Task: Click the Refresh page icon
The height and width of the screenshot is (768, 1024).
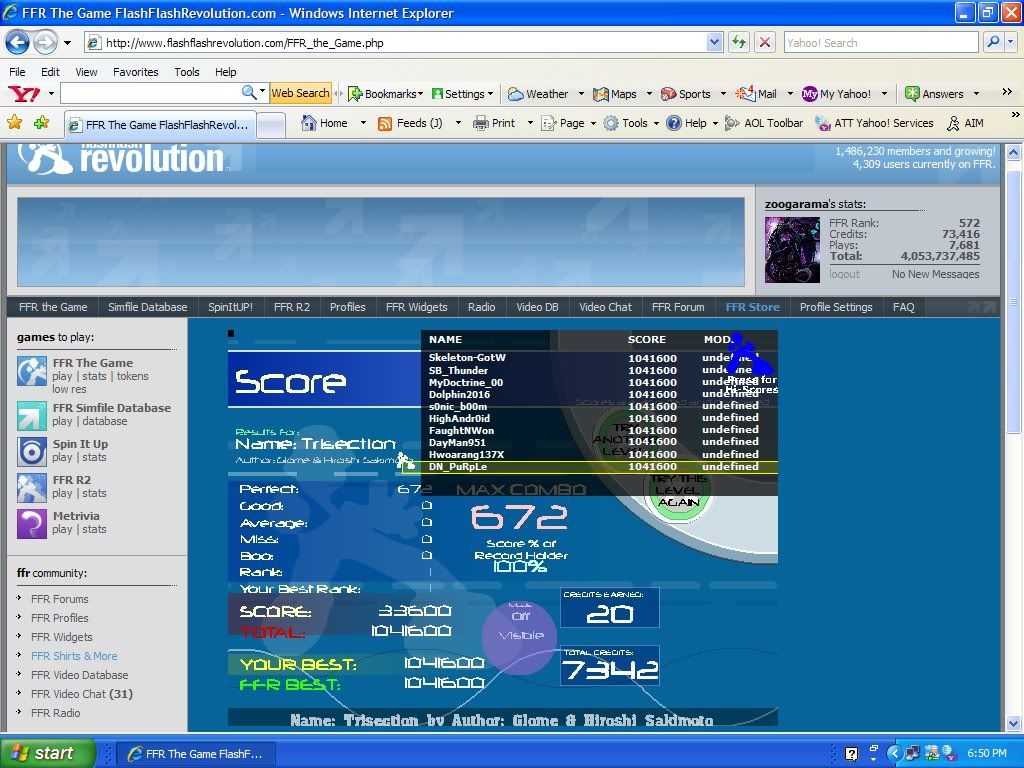Action: point(739,43)
